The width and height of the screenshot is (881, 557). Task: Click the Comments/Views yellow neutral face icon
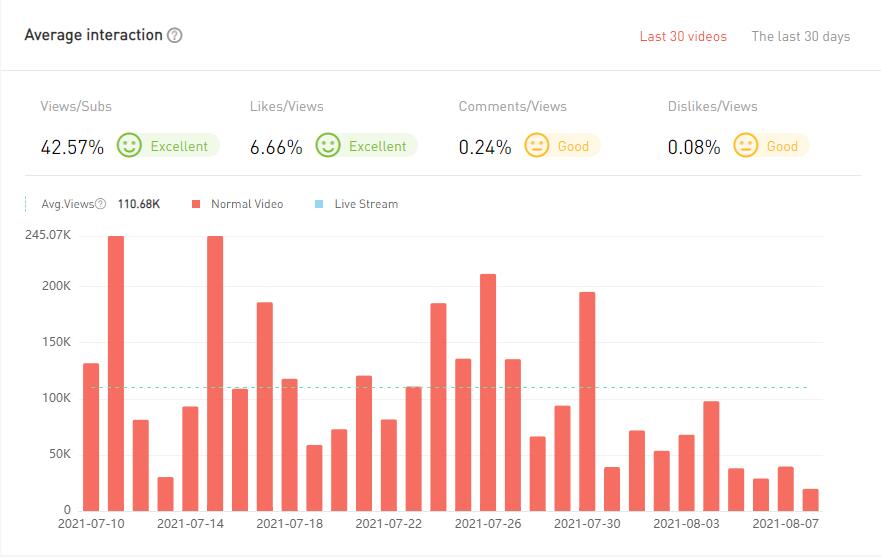pyautogui.click(x=537, y=146)
